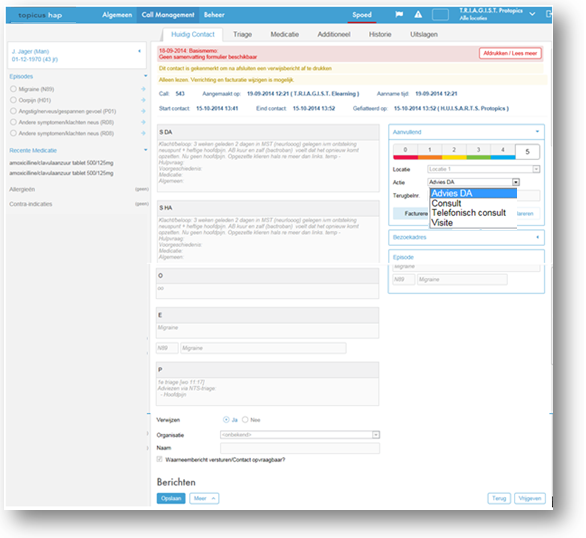
Task: Click the N89 ICPC code field under E
Action: coord(167,348)
